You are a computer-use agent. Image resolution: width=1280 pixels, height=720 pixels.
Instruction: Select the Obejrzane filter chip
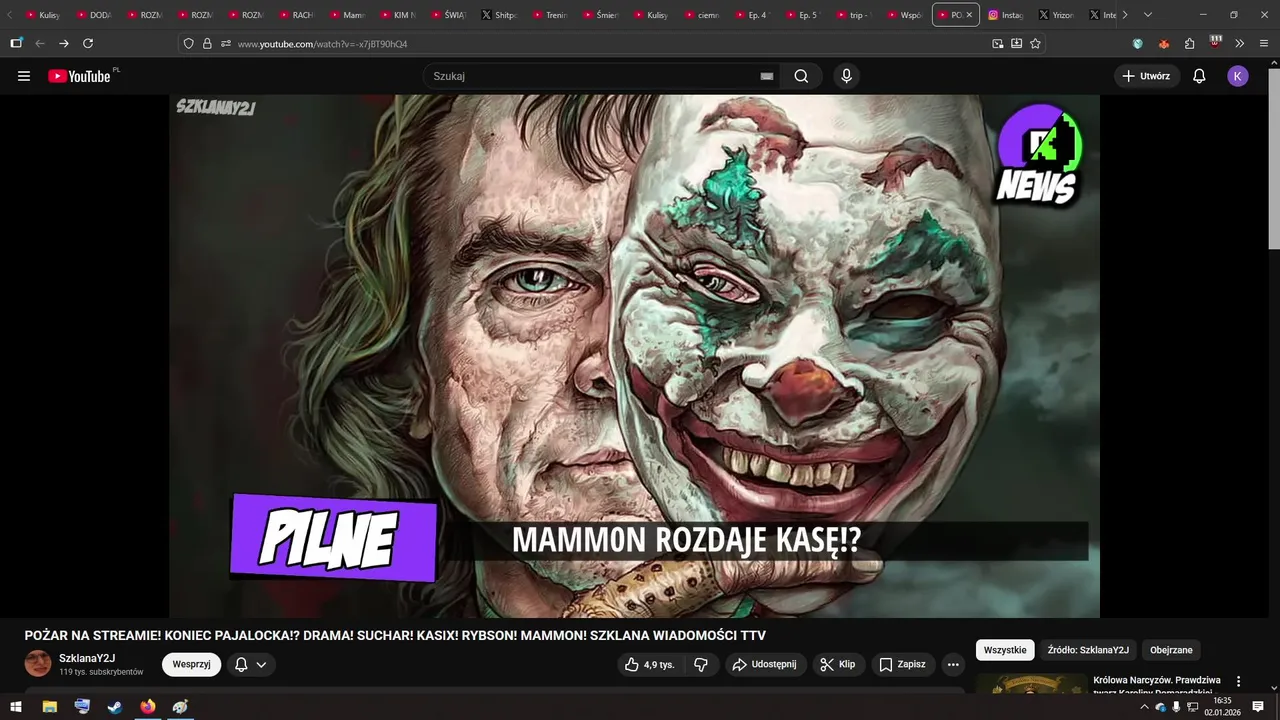point(1171,650)
